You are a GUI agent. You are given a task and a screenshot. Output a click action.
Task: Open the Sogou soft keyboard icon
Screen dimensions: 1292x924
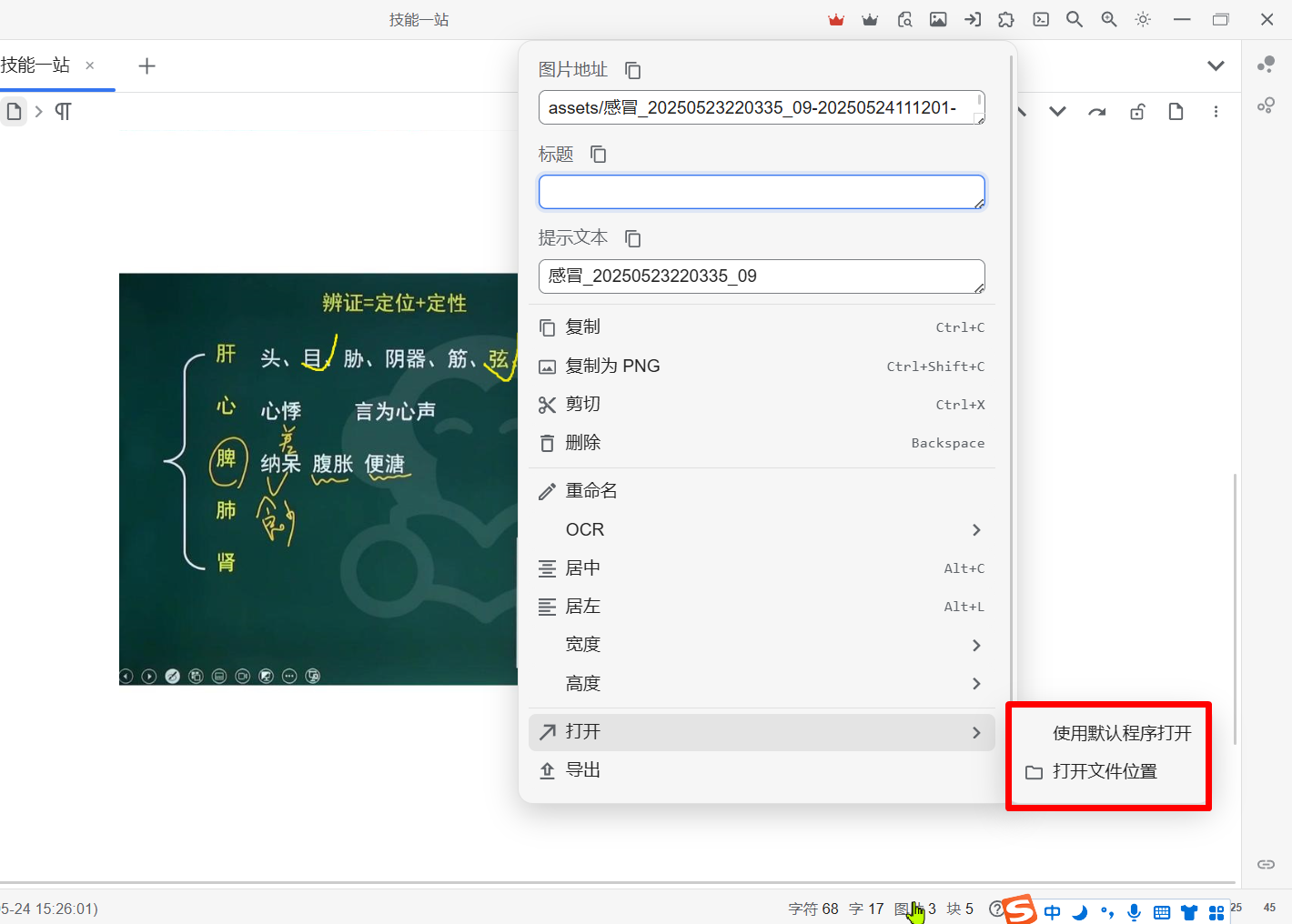[1162, 912]
